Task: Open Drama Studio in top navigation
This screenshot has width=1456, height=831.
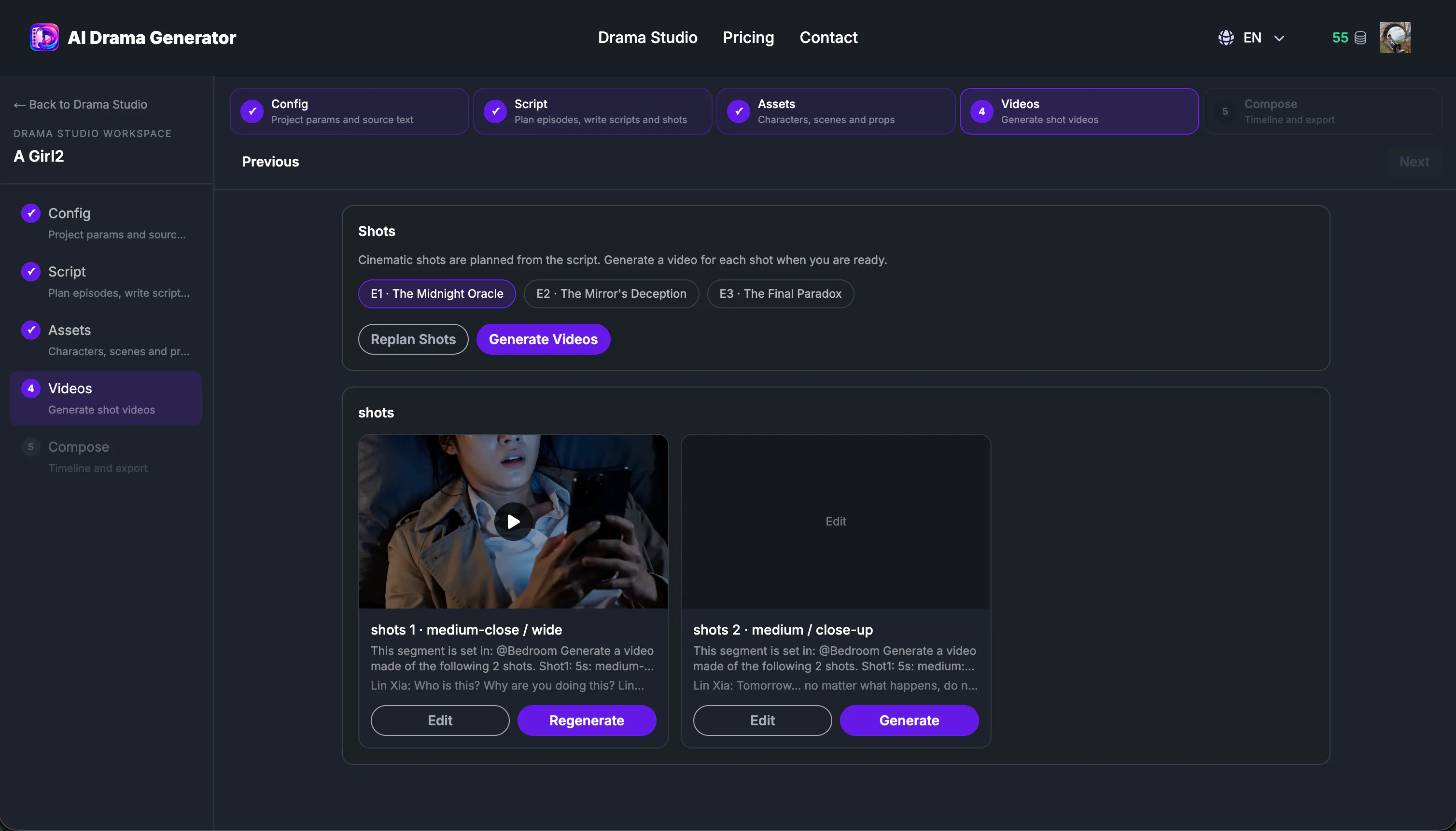Action: click(x=647, y=38)
